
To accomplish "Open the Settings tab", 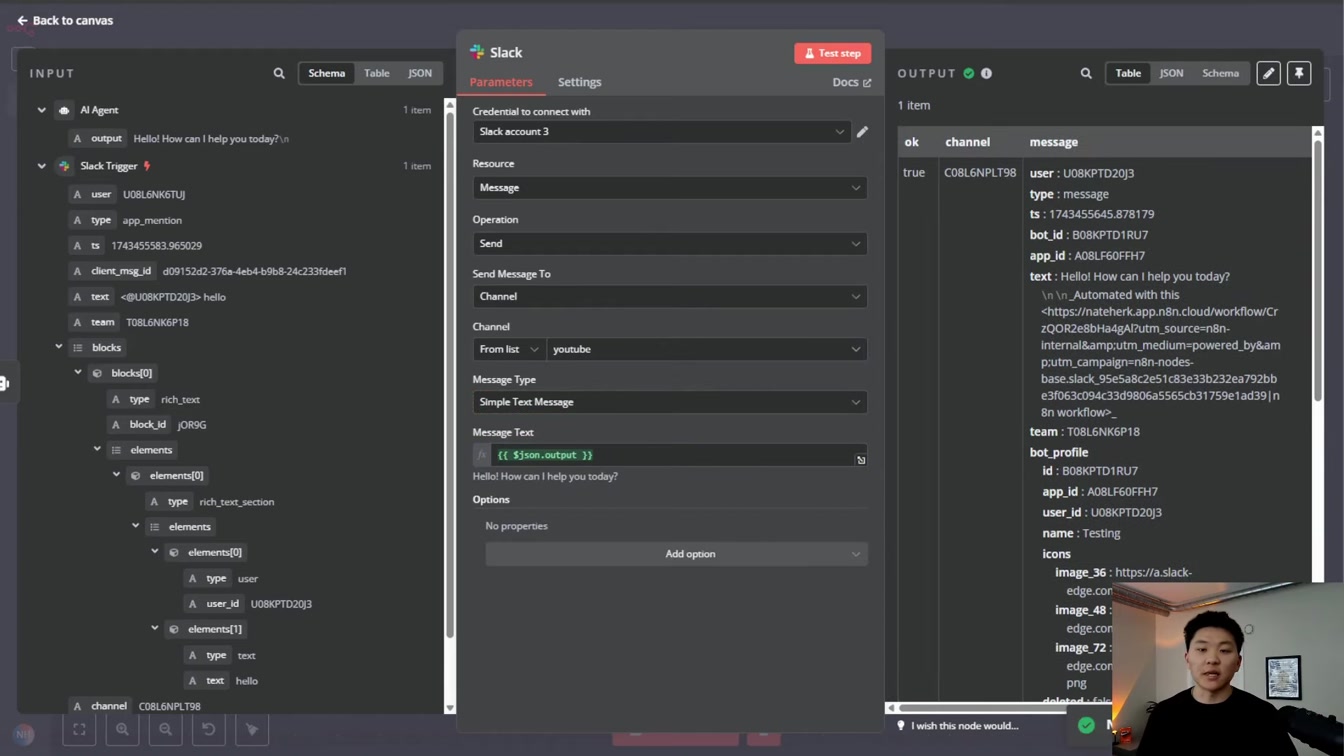I will click(x=579, y=82).
